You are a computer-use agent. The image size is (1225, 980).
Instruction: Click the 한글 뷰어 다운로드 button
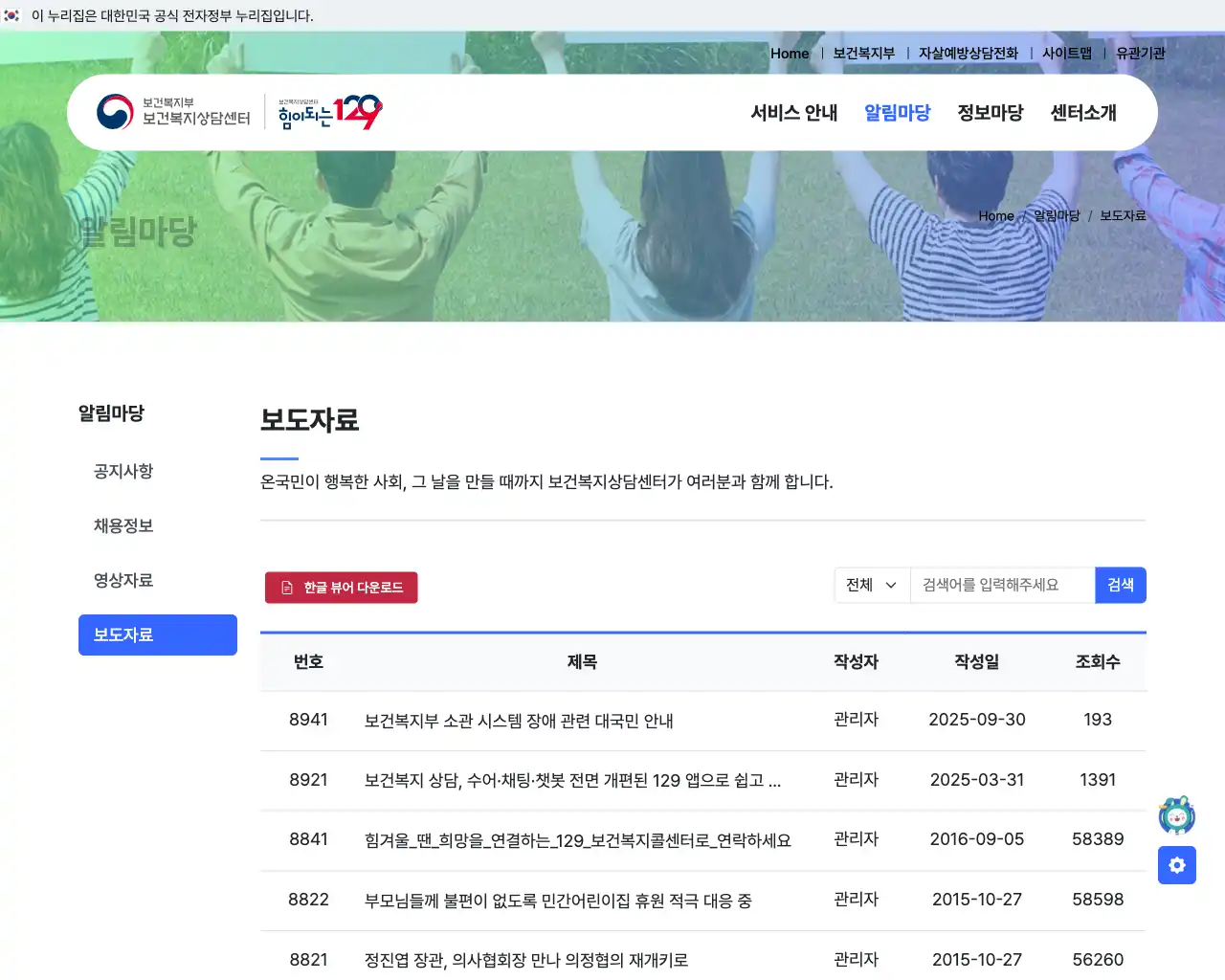pyautogui.click(x=341, y=588)
